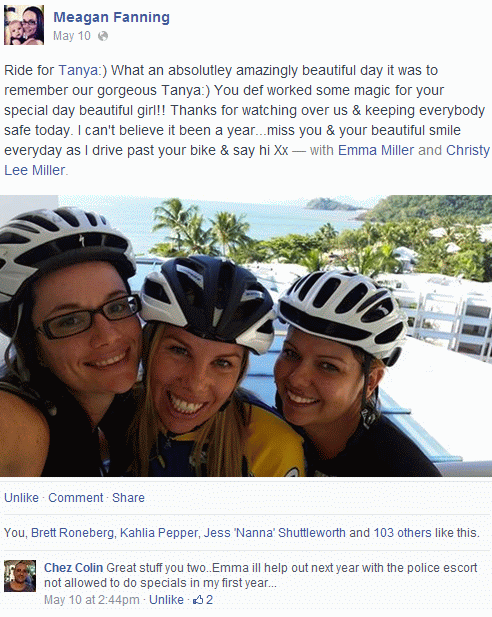Open Brett Roneberg's profile link
The width and height of the screenshot is (492, 617).
coord(72,533)
